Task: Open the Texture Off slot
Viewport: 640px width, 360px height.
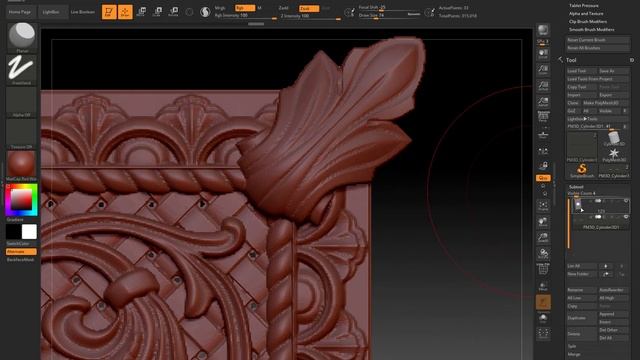Action: coord(22,134)
